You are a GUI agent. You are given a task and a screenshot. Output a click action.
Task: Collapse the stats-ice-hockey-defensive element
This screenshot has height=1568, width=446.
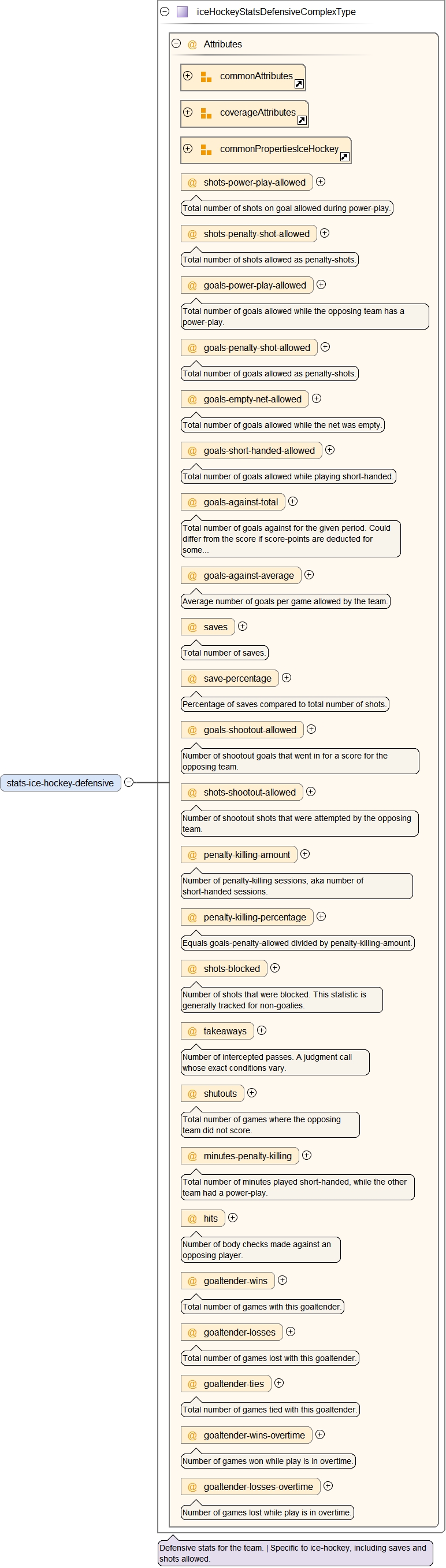click(129, 783)
